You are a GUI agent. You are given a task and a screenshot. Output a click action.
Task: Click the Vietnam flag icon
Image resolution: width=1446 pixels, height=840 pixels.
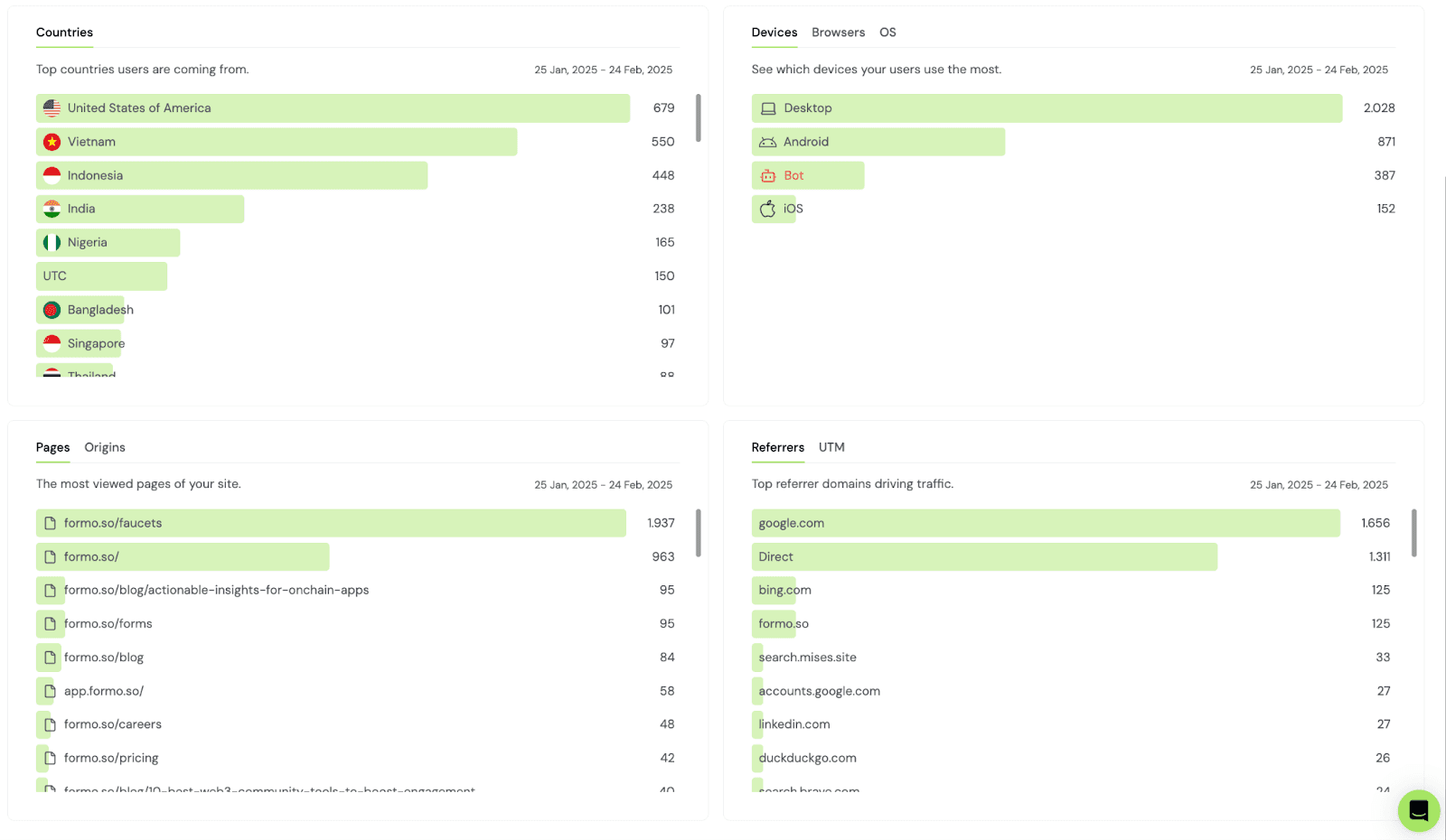click(x=52, y=142)
